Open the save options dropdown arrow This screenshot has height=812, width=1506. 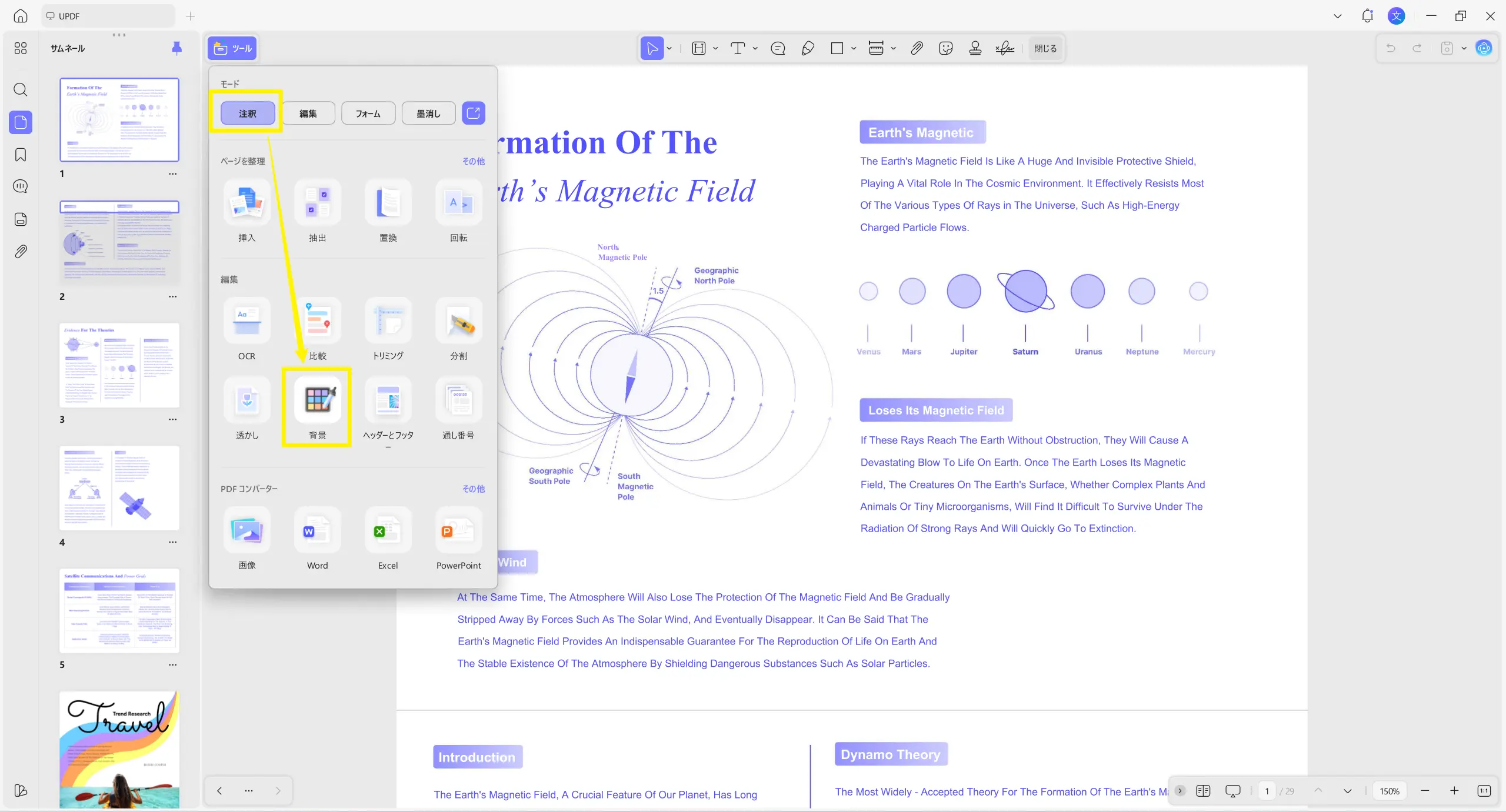click(1464, 48)
